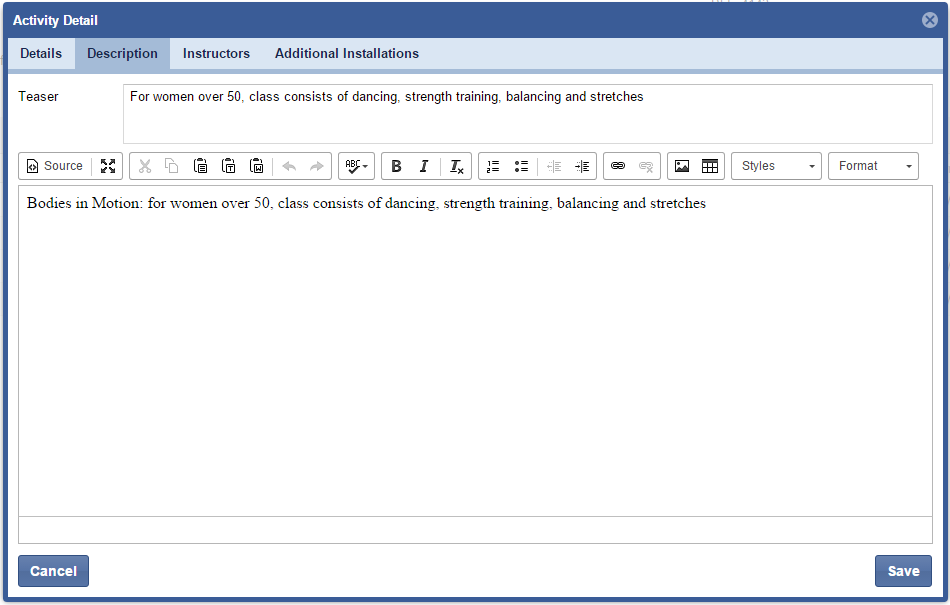This screenshot has width=950, height=605.
Task: Click Paste as plain text icon
Action: tap(228, 166)
